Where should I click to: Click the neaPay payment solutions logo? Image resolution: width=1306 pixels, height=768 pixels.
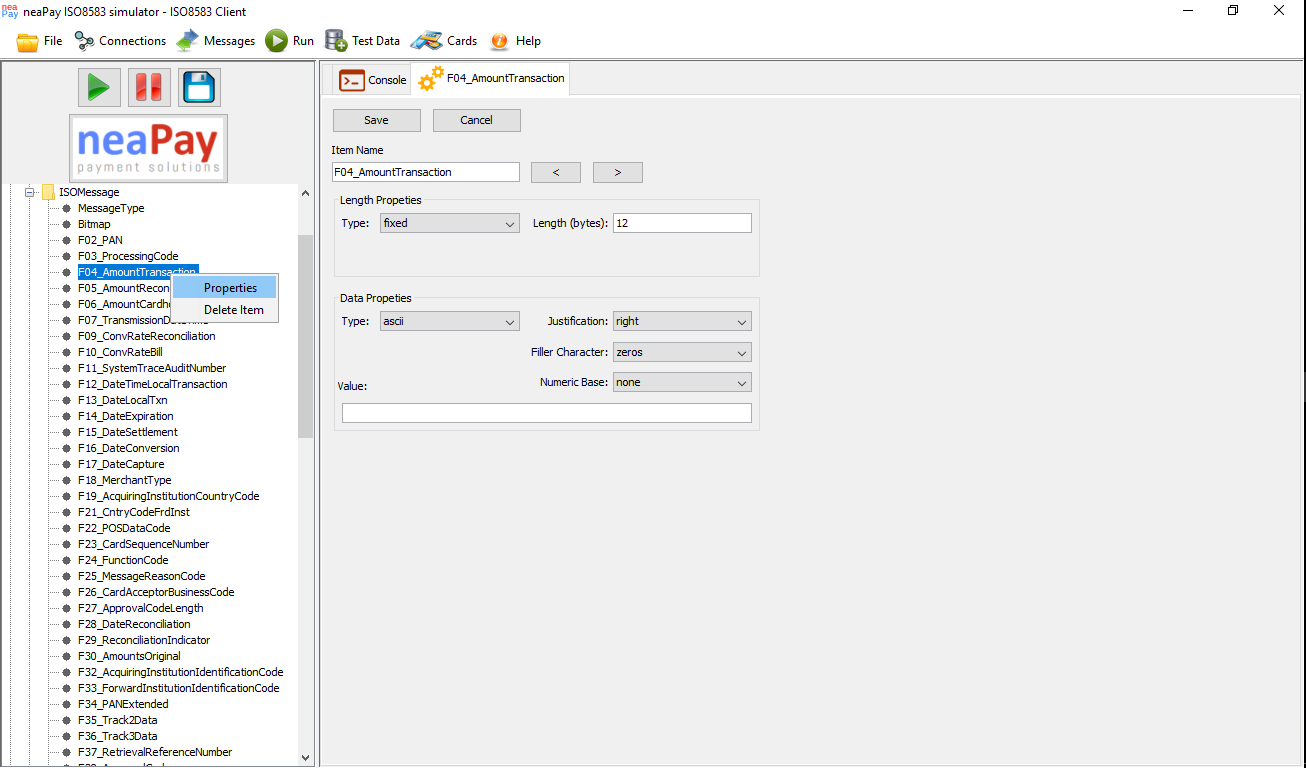(x=148, y=148)
